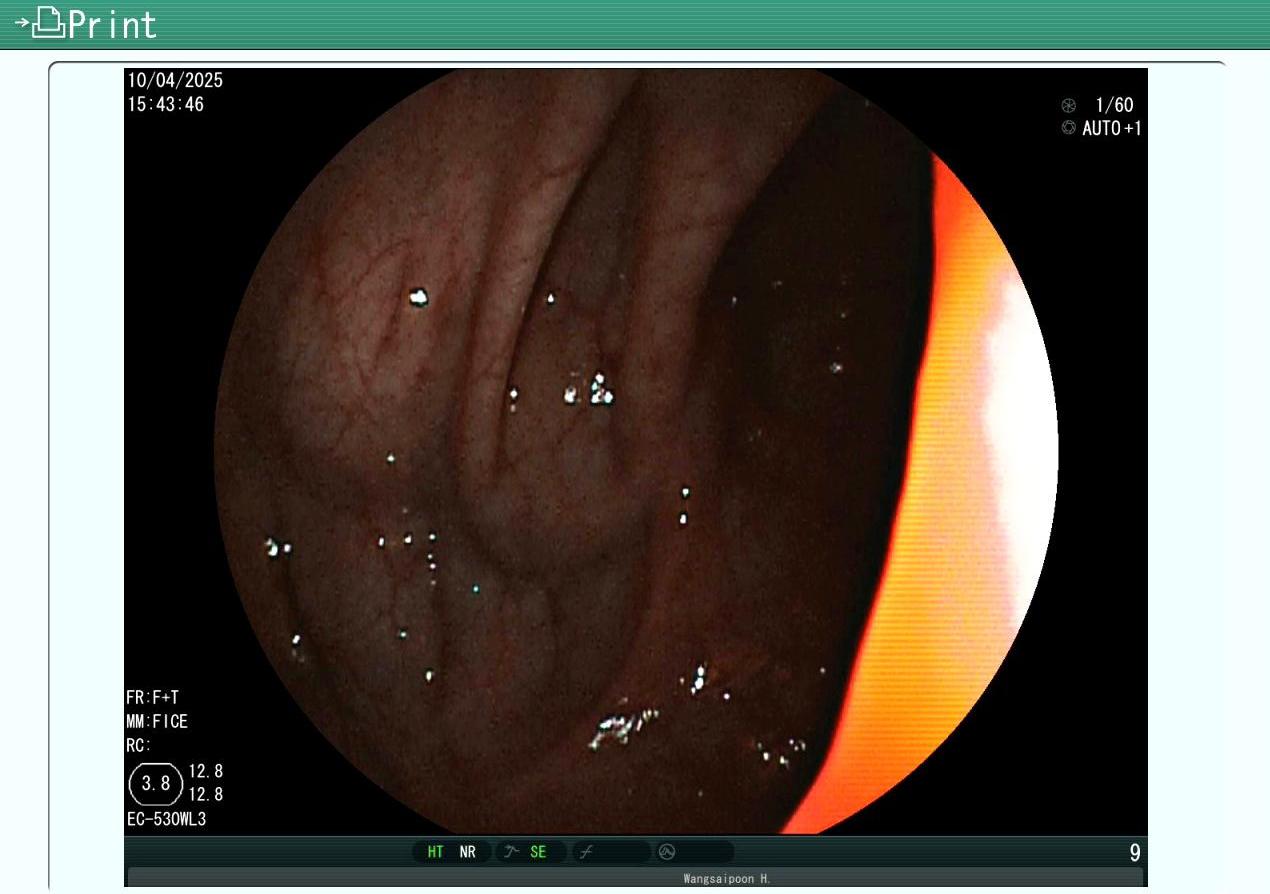Select the date 10/04/2025 overlay
This screenshot has width=1270, height=894.
click(x=175, y=81)
